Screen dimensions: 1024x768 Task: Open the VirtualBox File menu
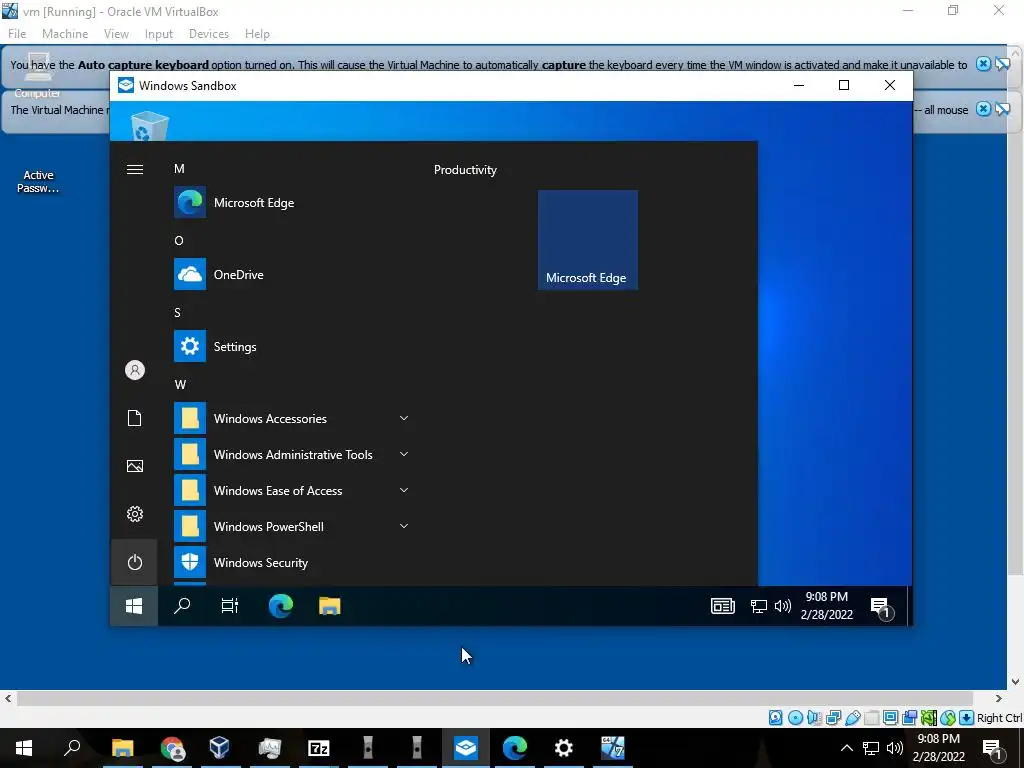[17, 34]
